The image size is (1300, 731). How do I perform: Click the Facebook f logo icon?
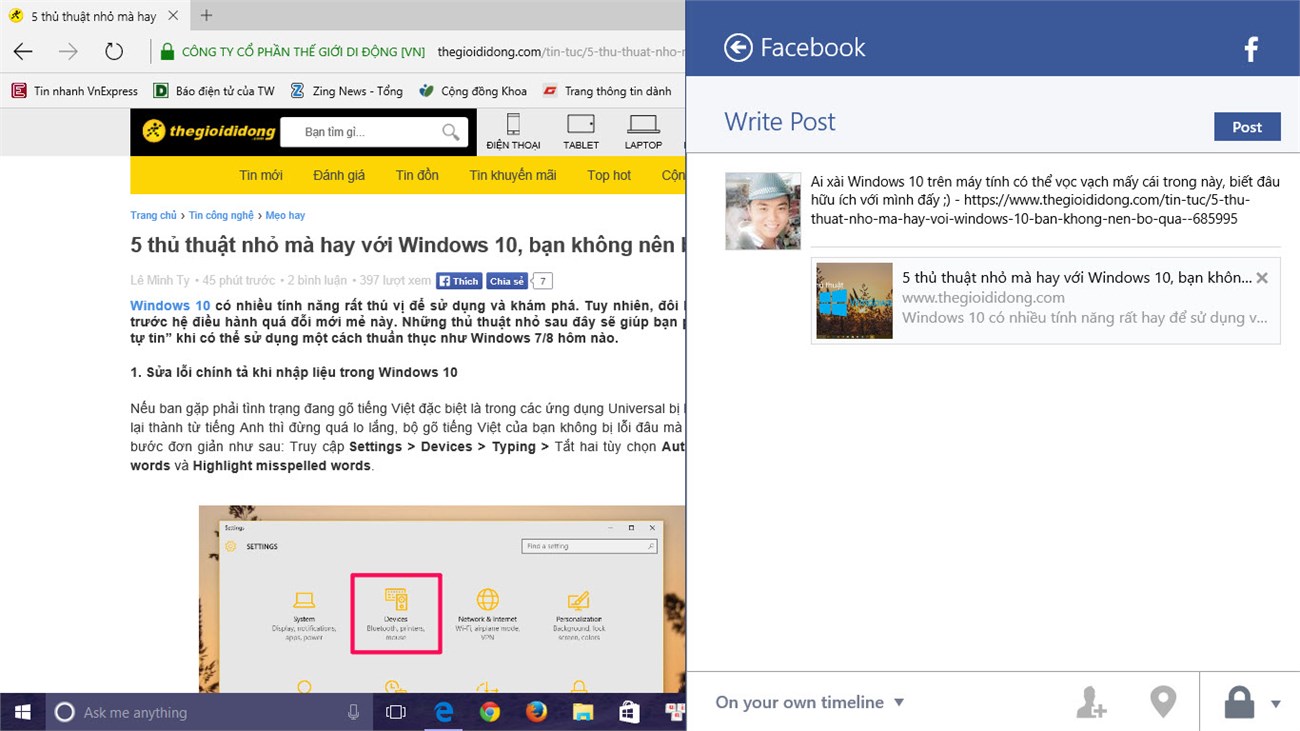pyautogui.click(x=1250, y=49)
